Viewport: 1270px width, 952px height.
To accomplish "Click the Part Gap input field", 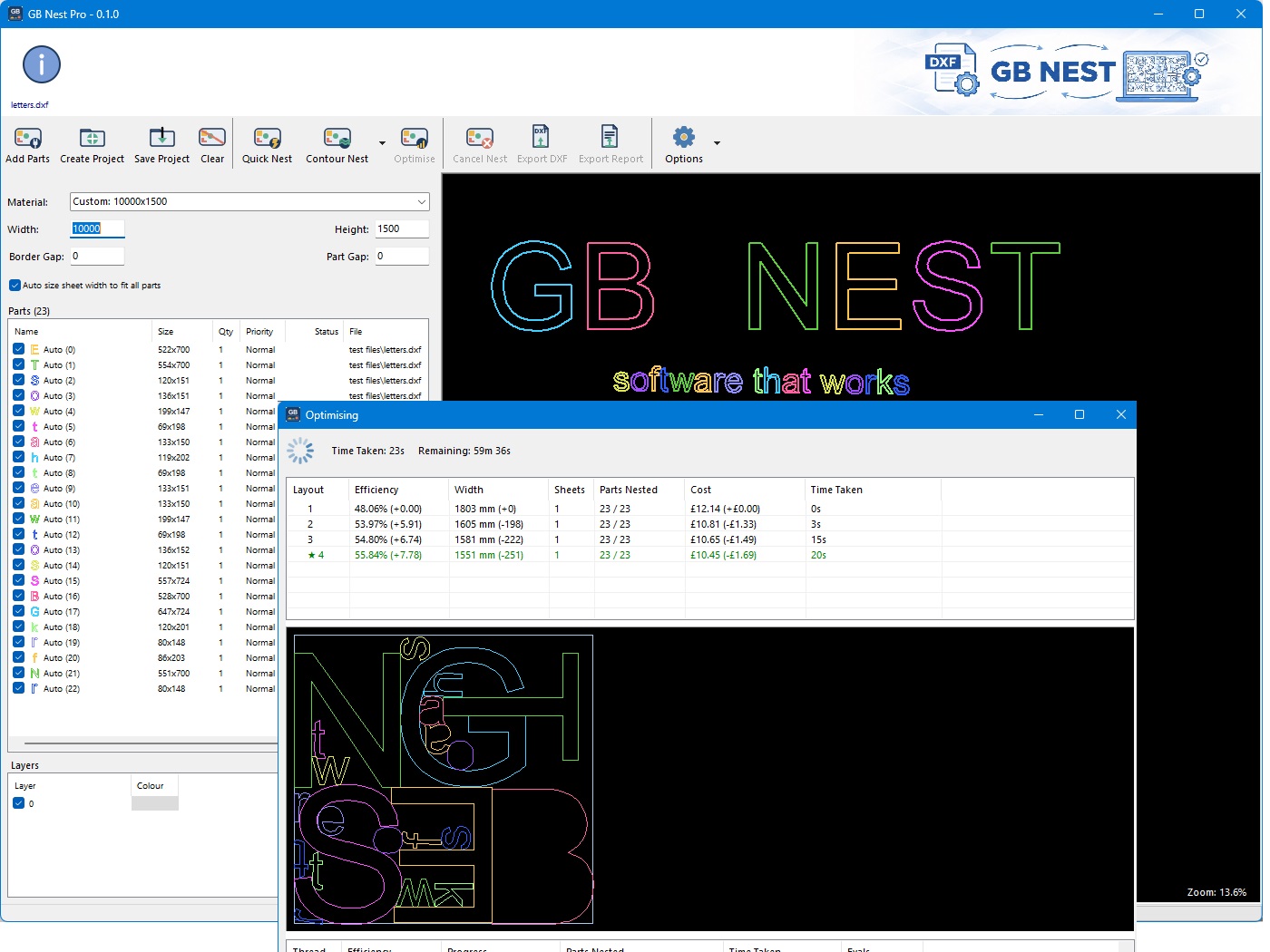I will pyautogui.click(x=401, y=256).
